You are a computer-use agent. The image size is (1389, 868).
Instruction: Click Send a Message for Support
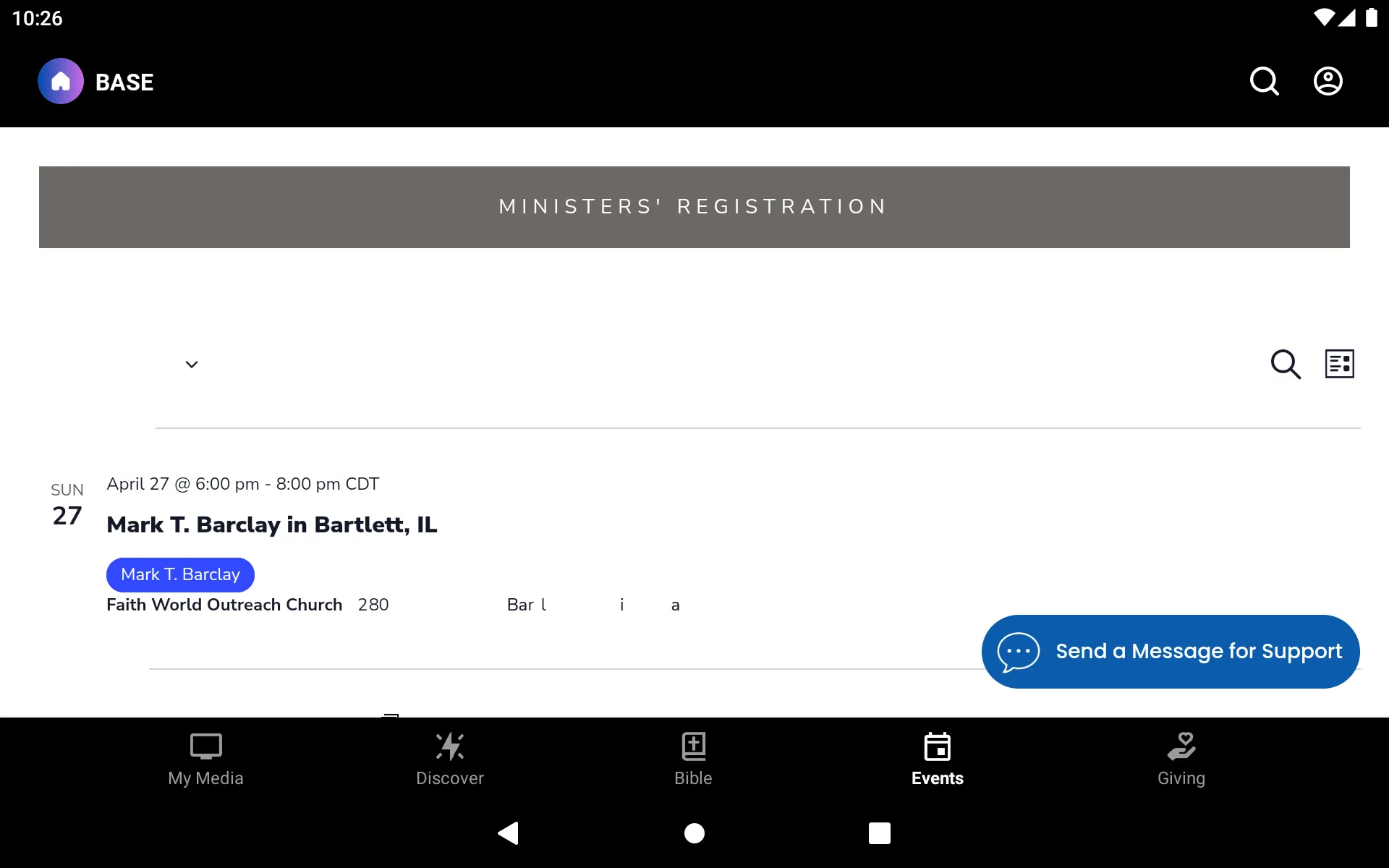coord(1171,652)
